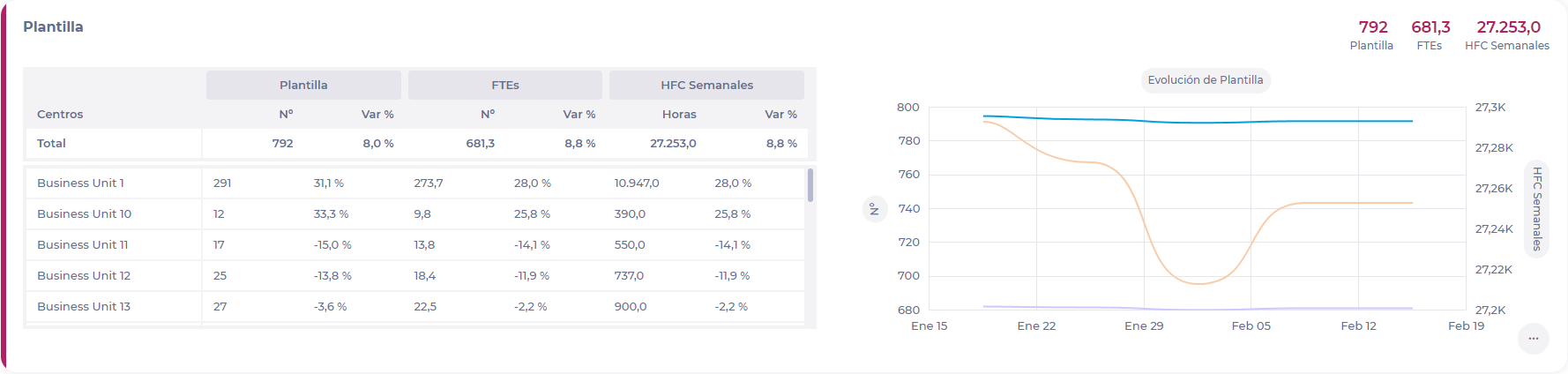Click the Business Unit 13 row
Image resolution: width=1568 pixels, height=374 pixels.
(x=84, y=307)
